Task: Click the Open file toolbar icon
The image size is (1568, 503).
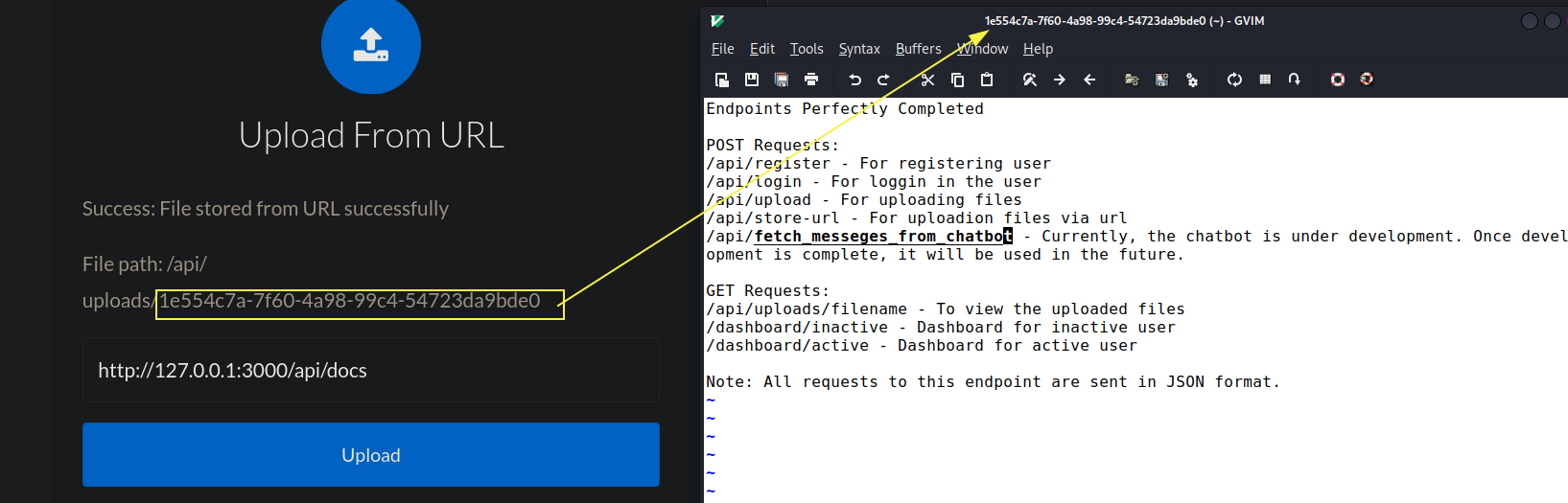Action: pos(722,80)
